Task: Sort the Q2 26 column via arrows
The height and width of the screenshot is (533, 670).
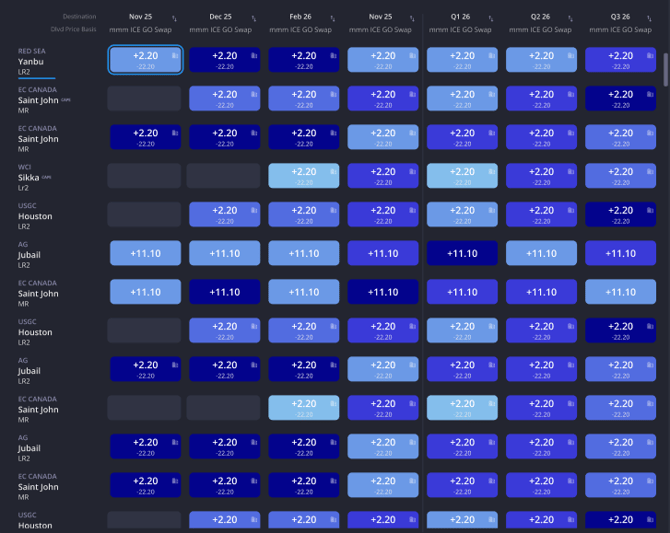Action: [x=571, y=18]
